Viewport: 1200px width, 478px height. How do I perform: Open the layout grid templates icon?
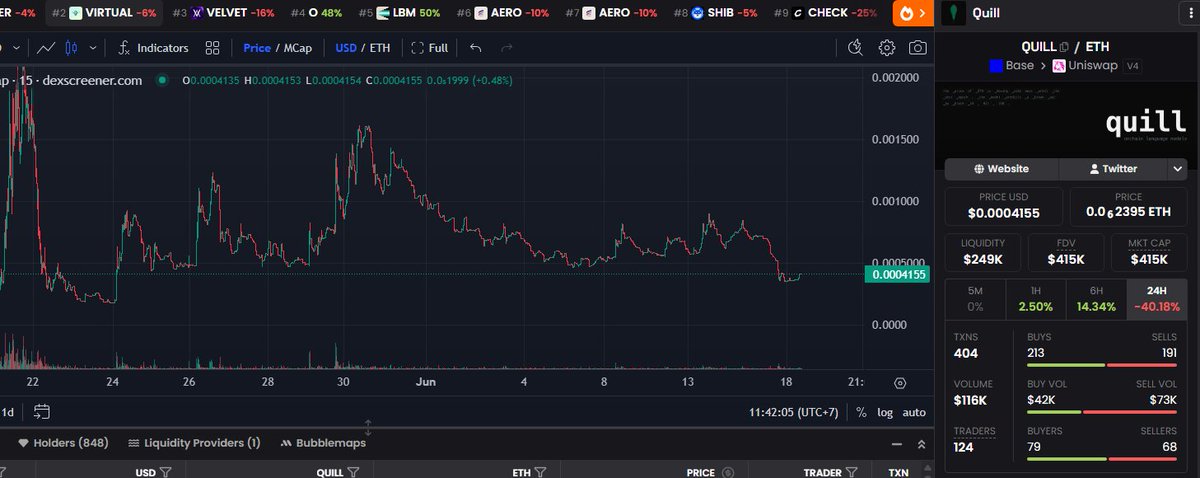212,47
